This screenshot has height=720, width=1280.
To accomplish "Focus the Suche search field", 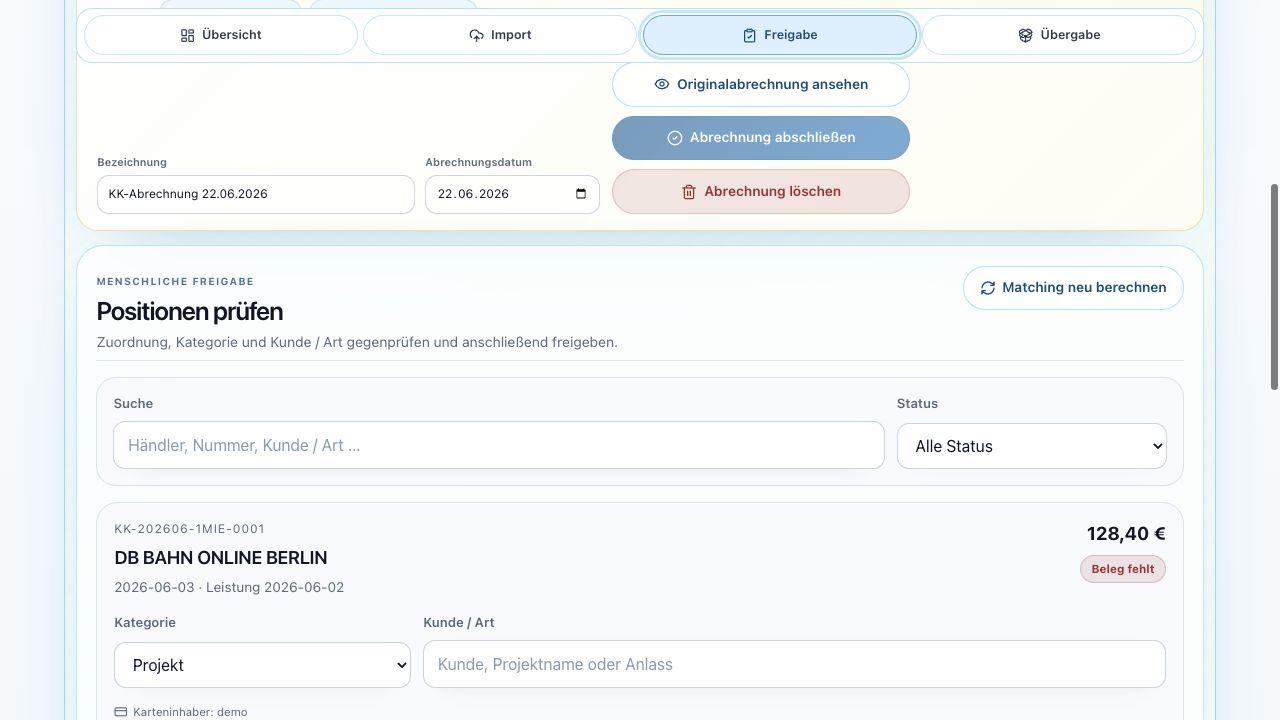I will pyautogui.click(x=499, y=445).
